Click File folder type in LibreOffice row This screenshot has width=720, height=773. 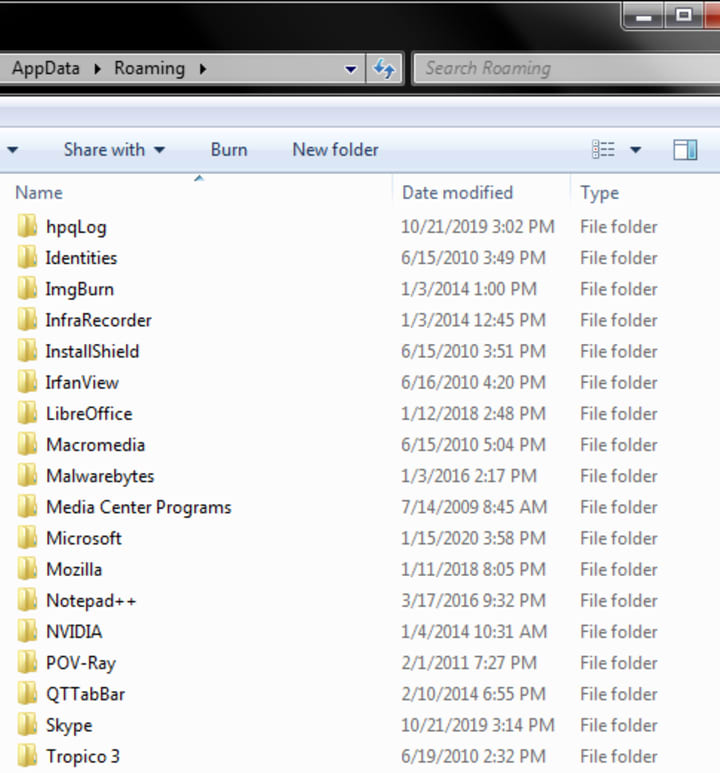(619, 414)
